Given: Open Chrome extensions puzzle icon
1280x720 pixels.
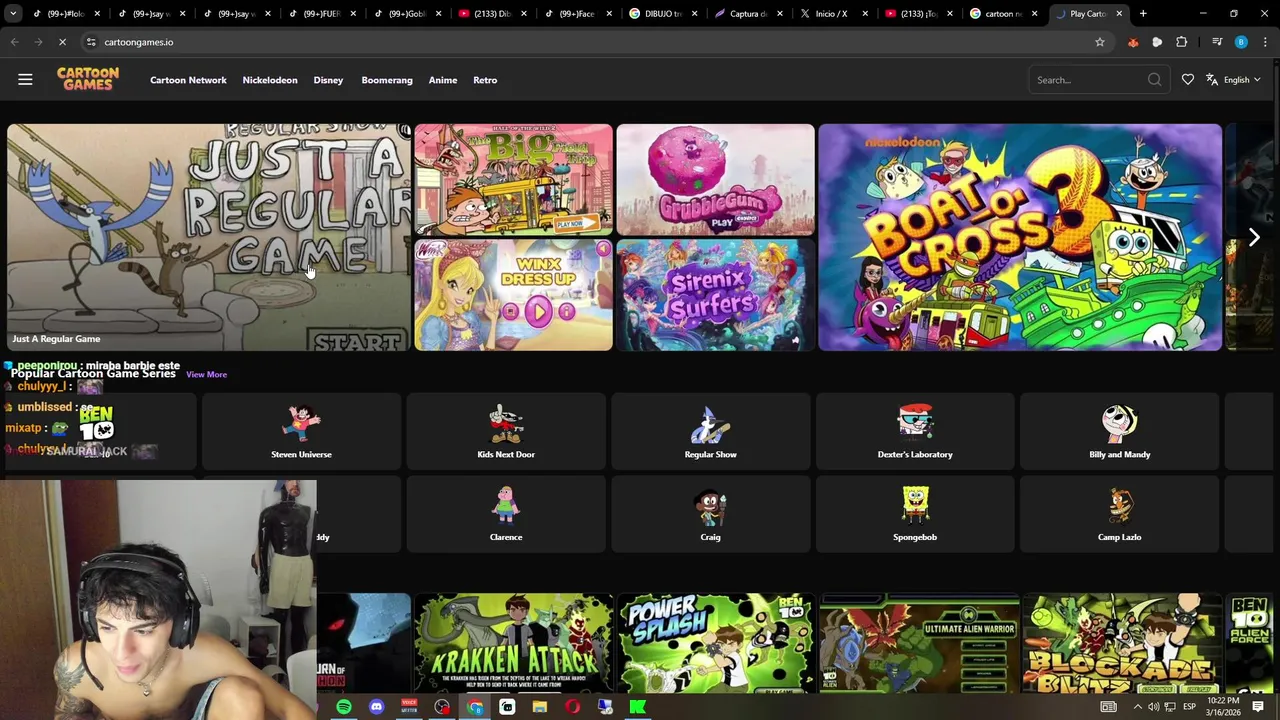Looking at the screenshot, I should pyautogui.click(x=1182, y=42).
